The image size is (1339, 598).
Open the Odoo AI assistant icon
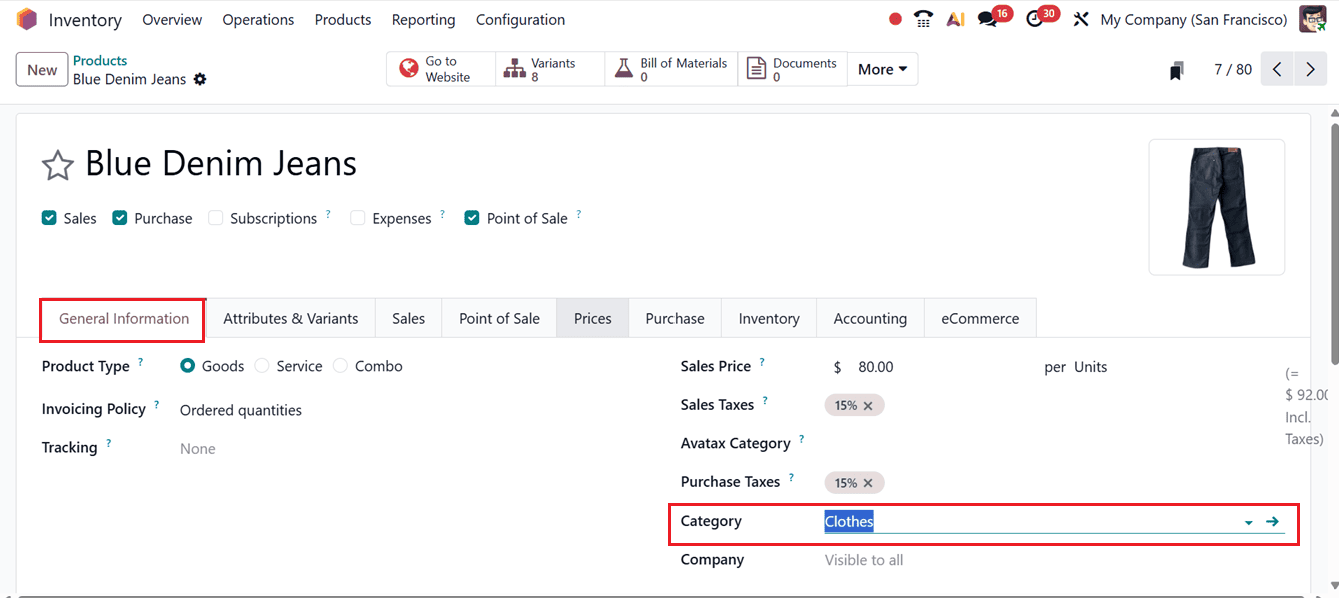(x=955, y=18)
